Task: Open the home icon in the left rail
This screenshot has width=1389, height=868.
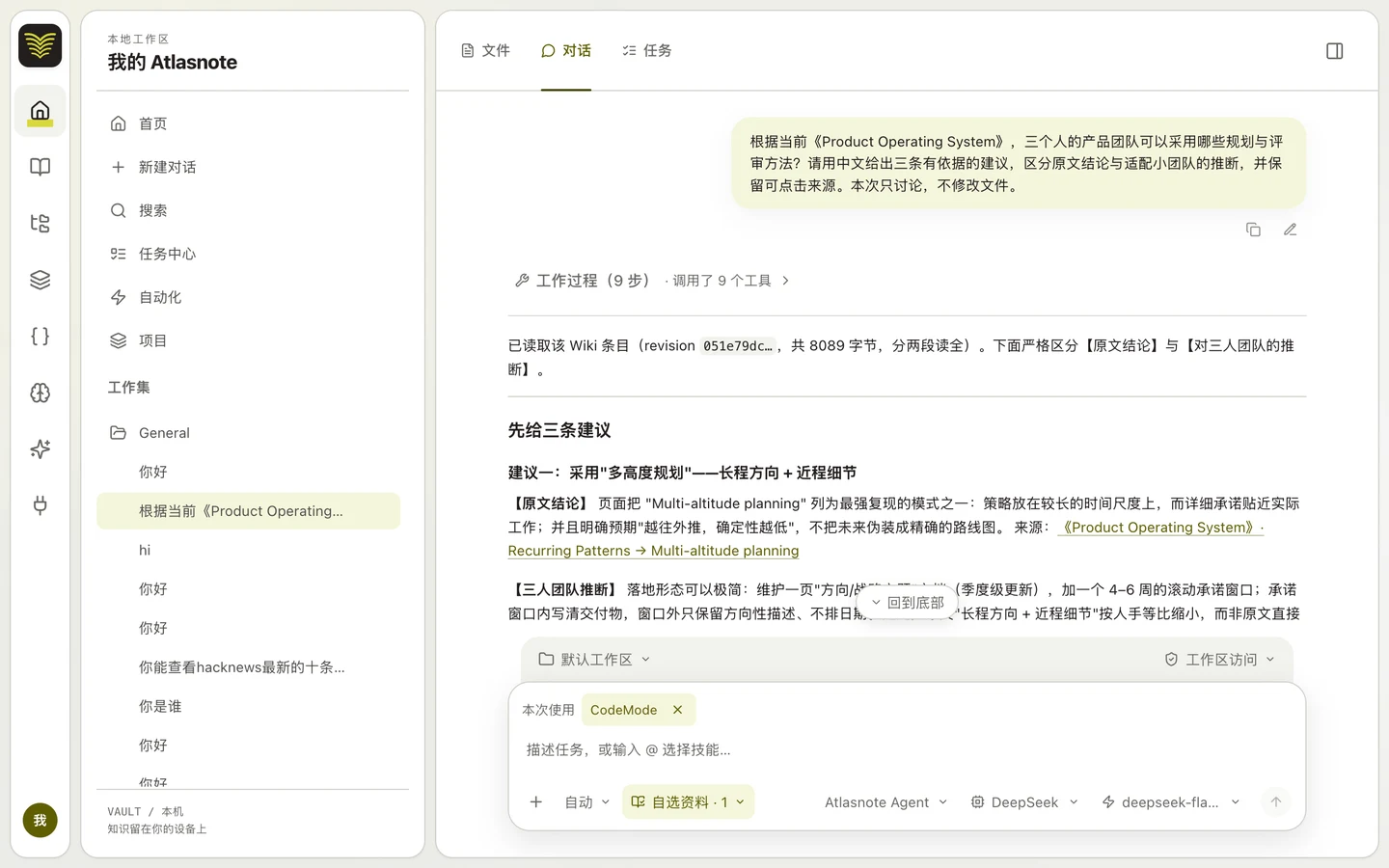Action: pos(40,111)
